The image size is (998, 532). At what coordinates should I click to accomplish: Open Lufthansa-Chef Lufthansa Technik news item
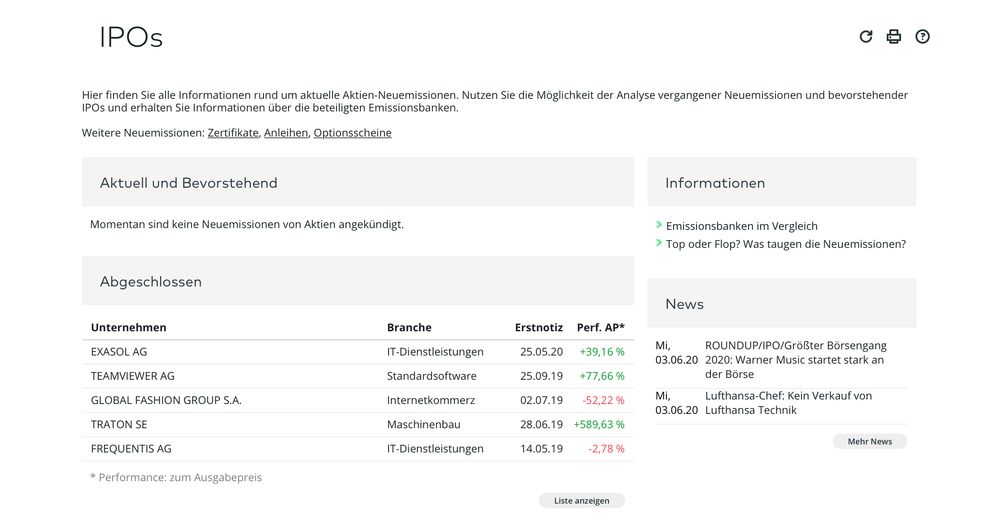788,402
